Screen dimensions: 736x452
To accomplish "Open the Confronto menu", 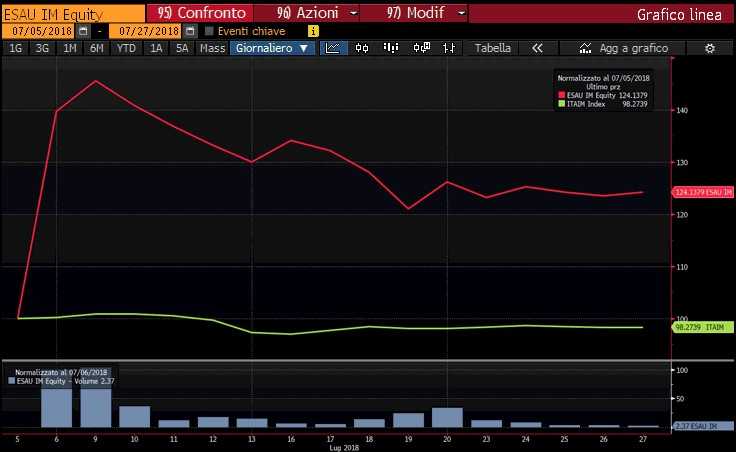I will (x=200, y=13).
